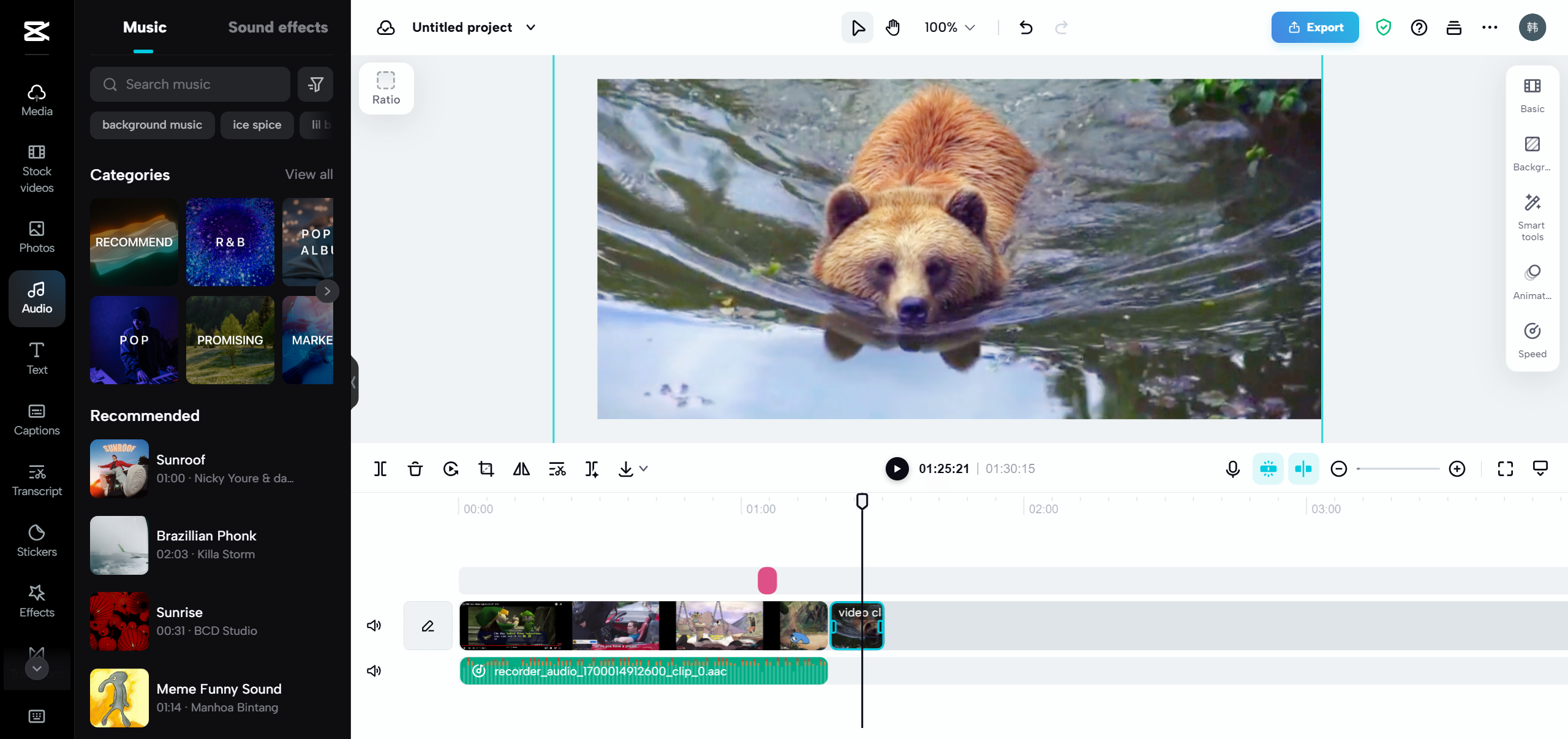This screenshot has height=739, width=1568.
Task: Select ice spice suggestion chip
Action: point(257,125)
